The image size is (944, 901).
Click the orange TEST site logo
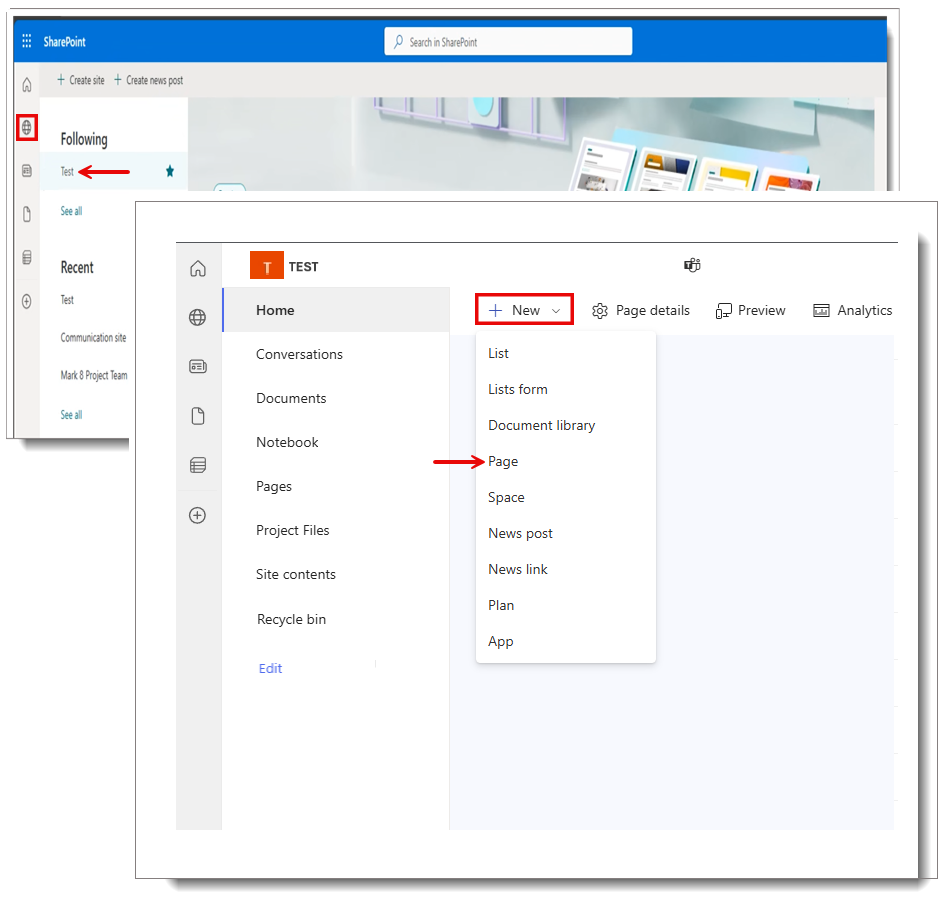pos(267,267)
